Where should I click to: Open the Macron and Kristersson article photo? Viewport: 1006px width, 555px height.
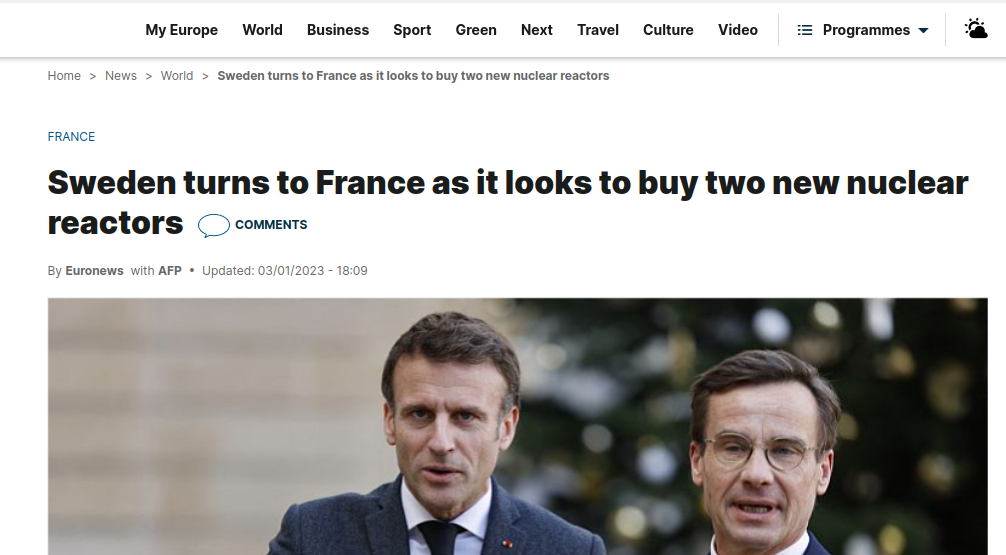coord(518,426)
